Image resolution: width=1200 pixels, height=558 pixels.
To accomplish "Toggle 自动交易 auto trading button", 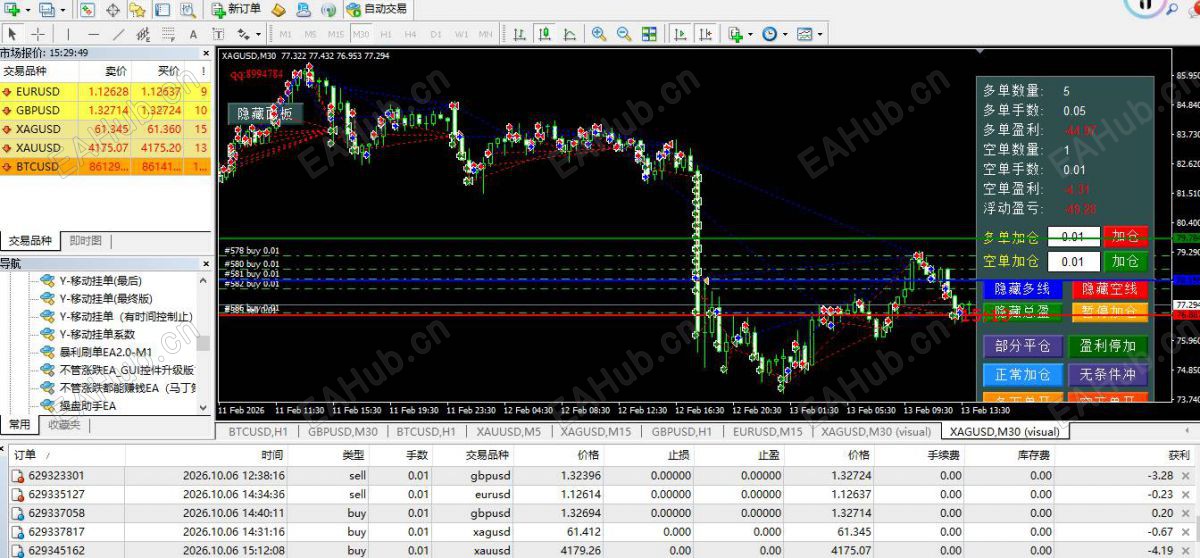I will pos(376,9).
